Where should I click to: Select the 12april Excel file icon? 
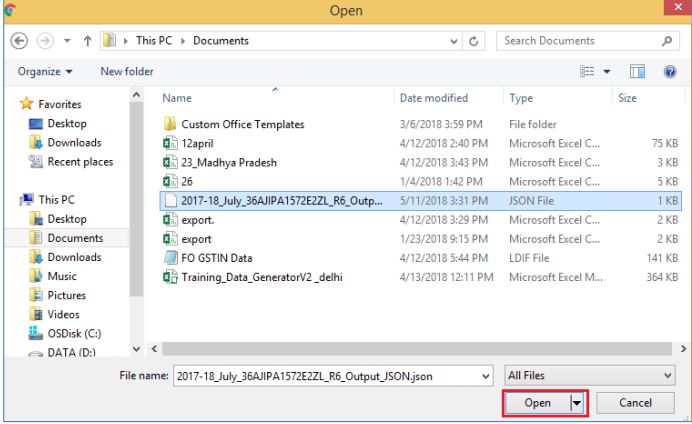pyautogui.click(x=170, y=143)
